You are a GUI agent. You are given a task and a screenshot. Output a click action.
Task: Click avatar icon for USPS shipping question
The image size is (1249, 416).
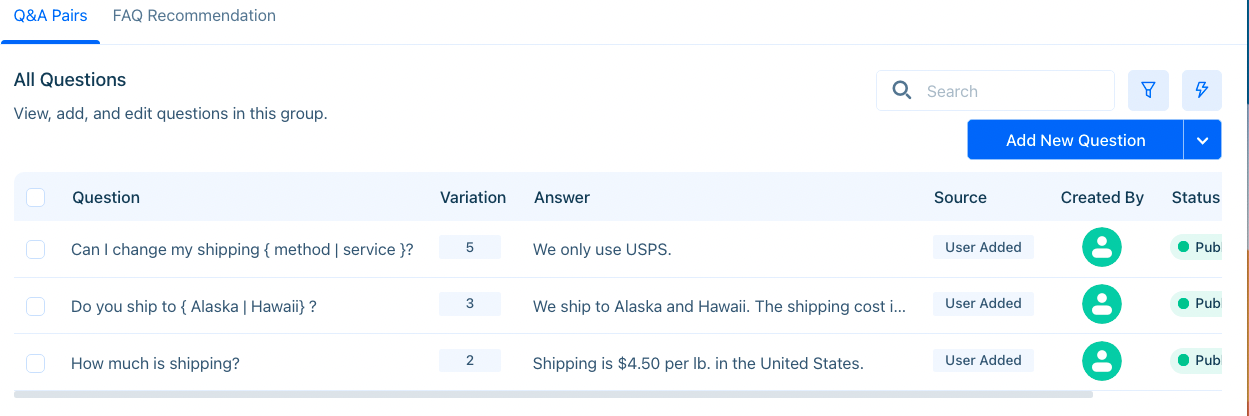[x=1102, y=248]
